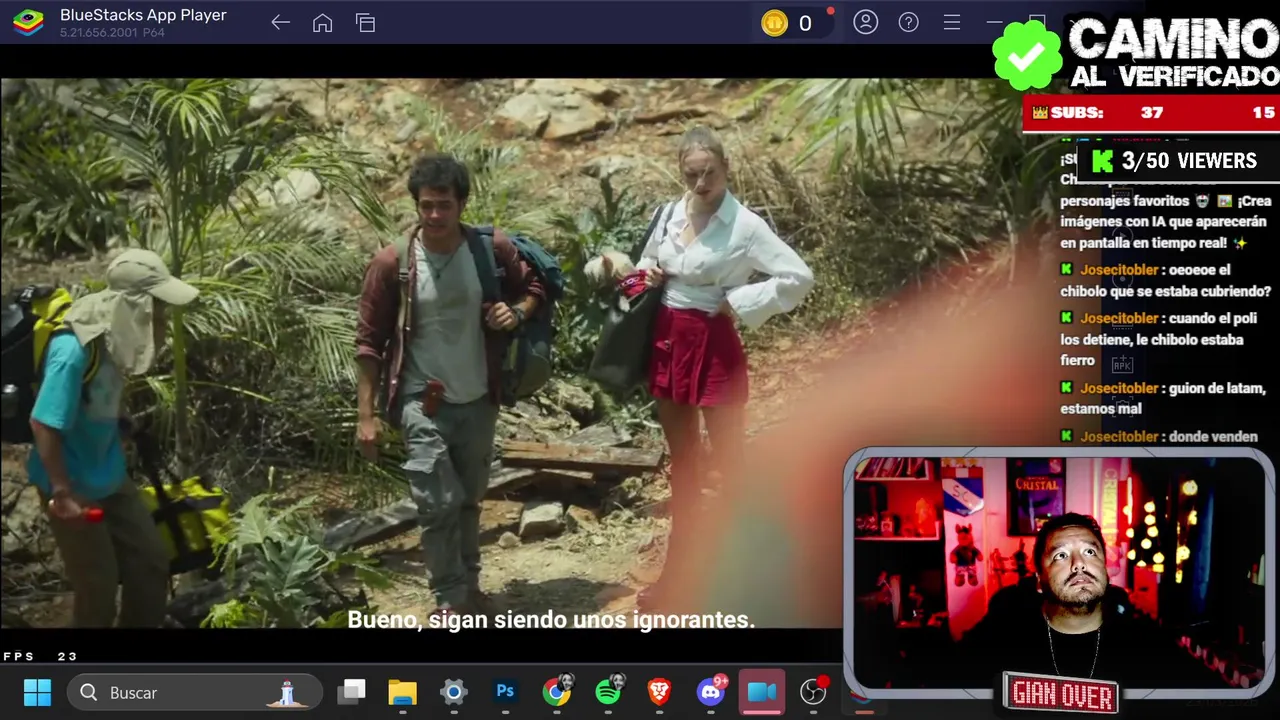The image size is (1280, 720).
Task: Show recent apps in BlueStacks
Action: (x=365, y=23)
